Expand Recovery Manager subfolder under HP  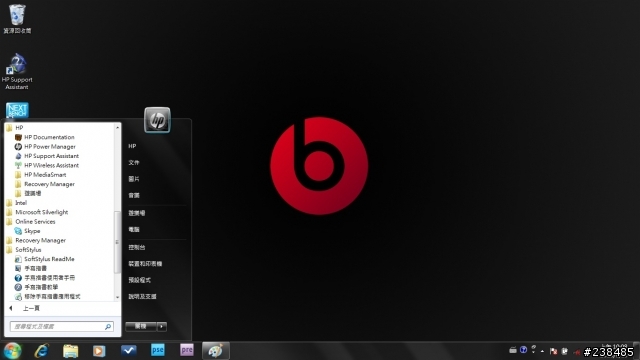[44, 184]
